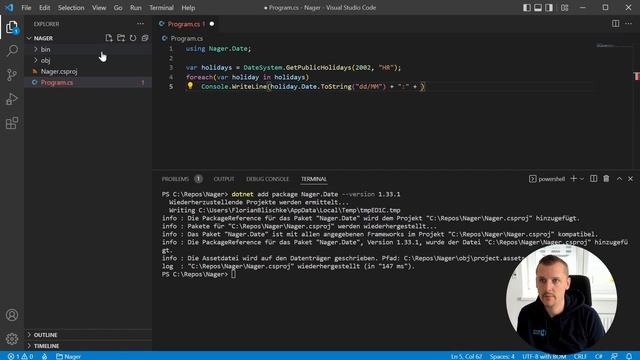Split the terminal panel
Viewport: 640px width, 360px height.
593,179
